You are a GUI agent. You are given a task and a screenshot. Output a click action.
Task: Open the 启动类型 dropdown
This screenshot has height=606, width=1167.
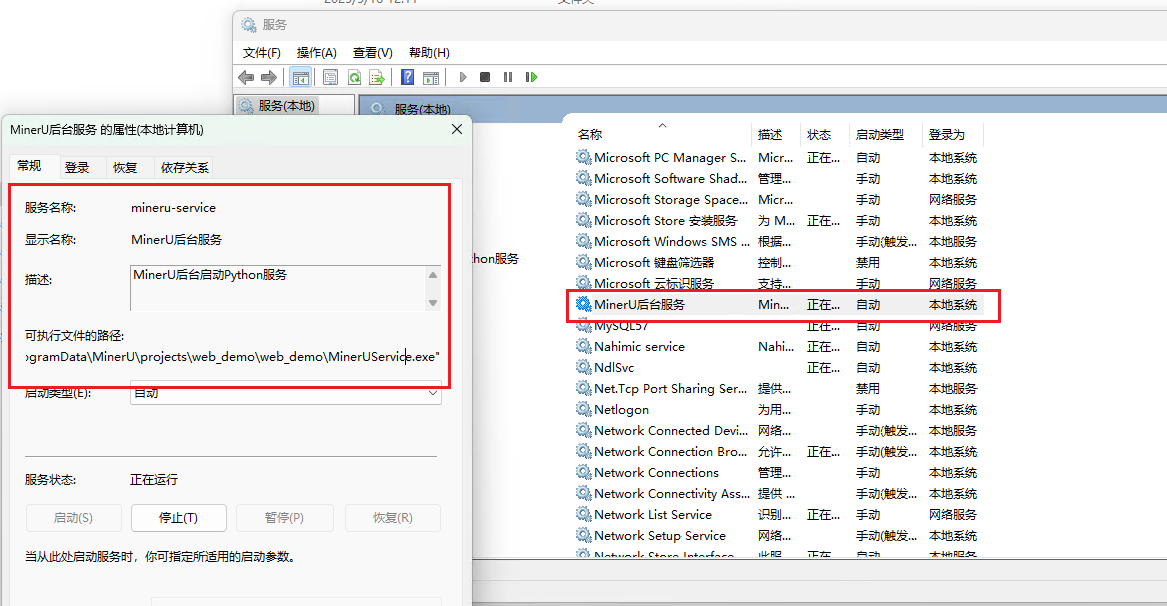286,393
